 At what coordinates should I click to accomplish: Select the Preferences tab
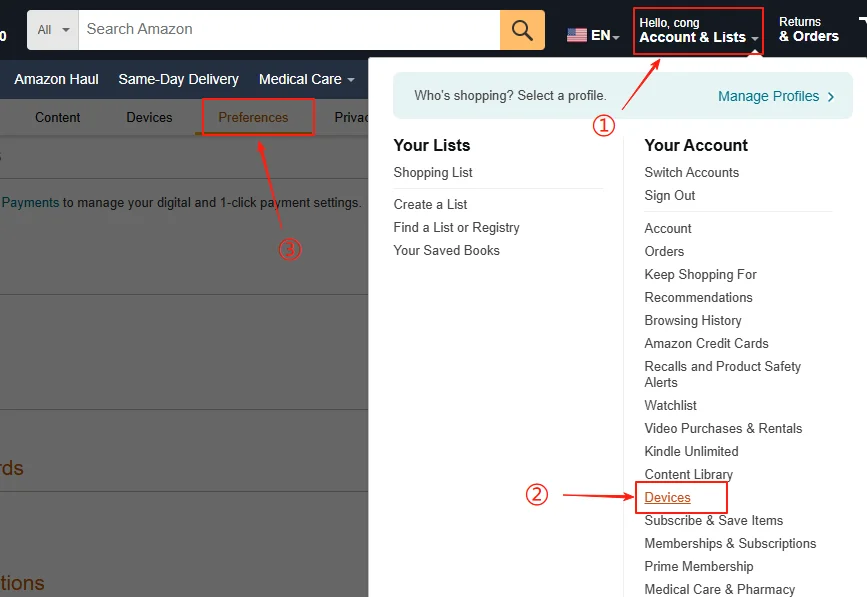point(253,117)
